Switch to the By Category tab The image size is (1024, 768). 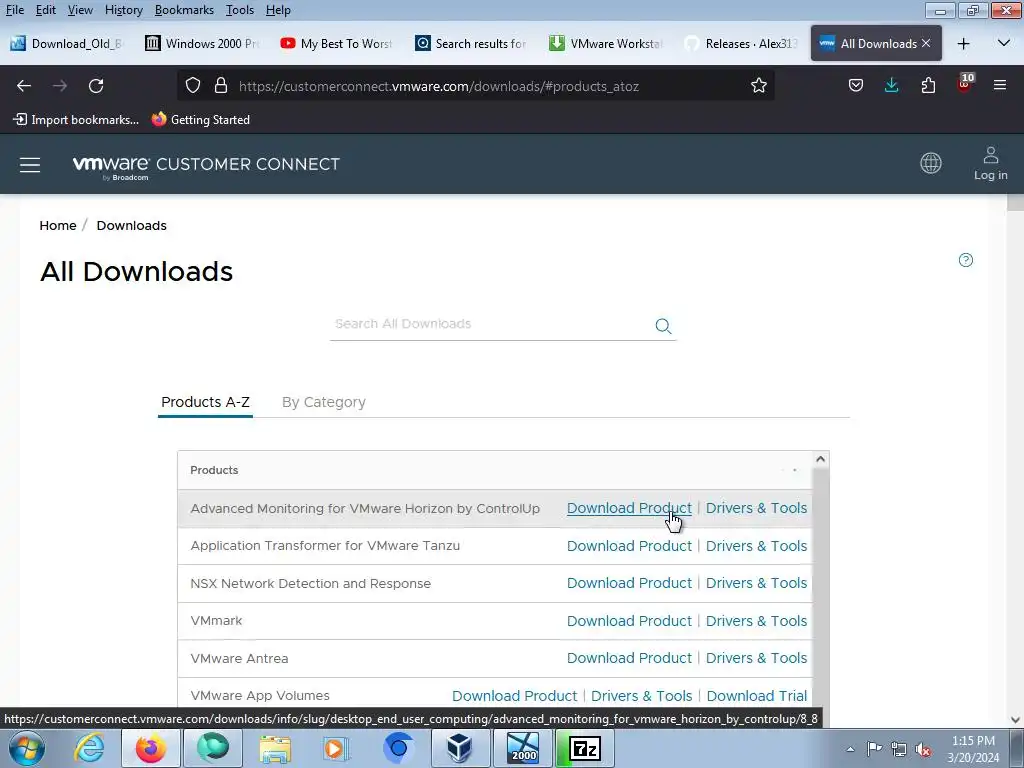(x=323, y=402)
